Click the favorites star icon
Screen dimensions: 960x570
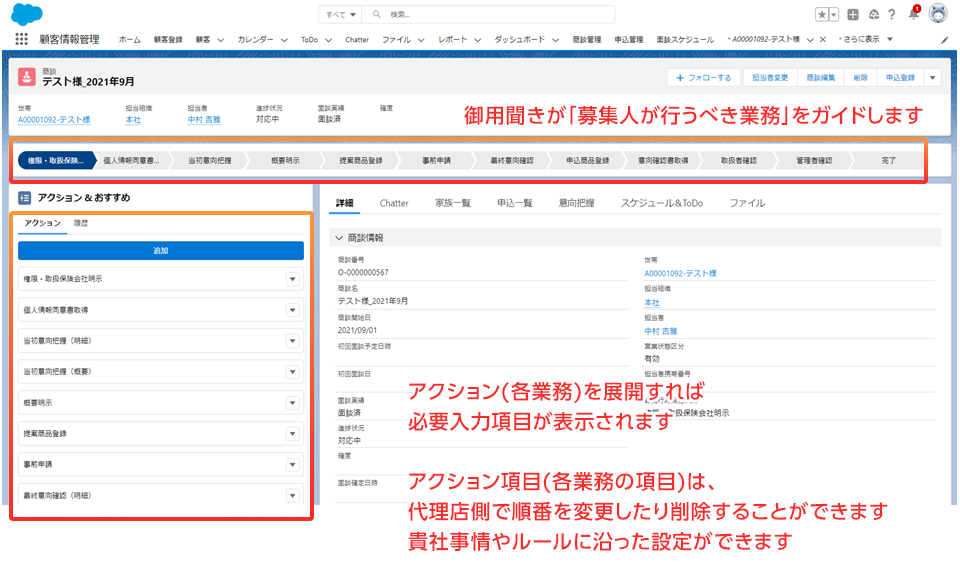[822, 14]
